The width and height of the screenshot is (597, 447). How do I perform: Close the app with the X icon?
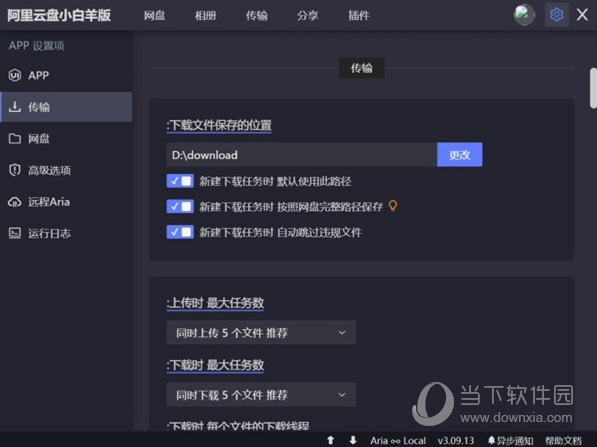(x=582, y=15)
